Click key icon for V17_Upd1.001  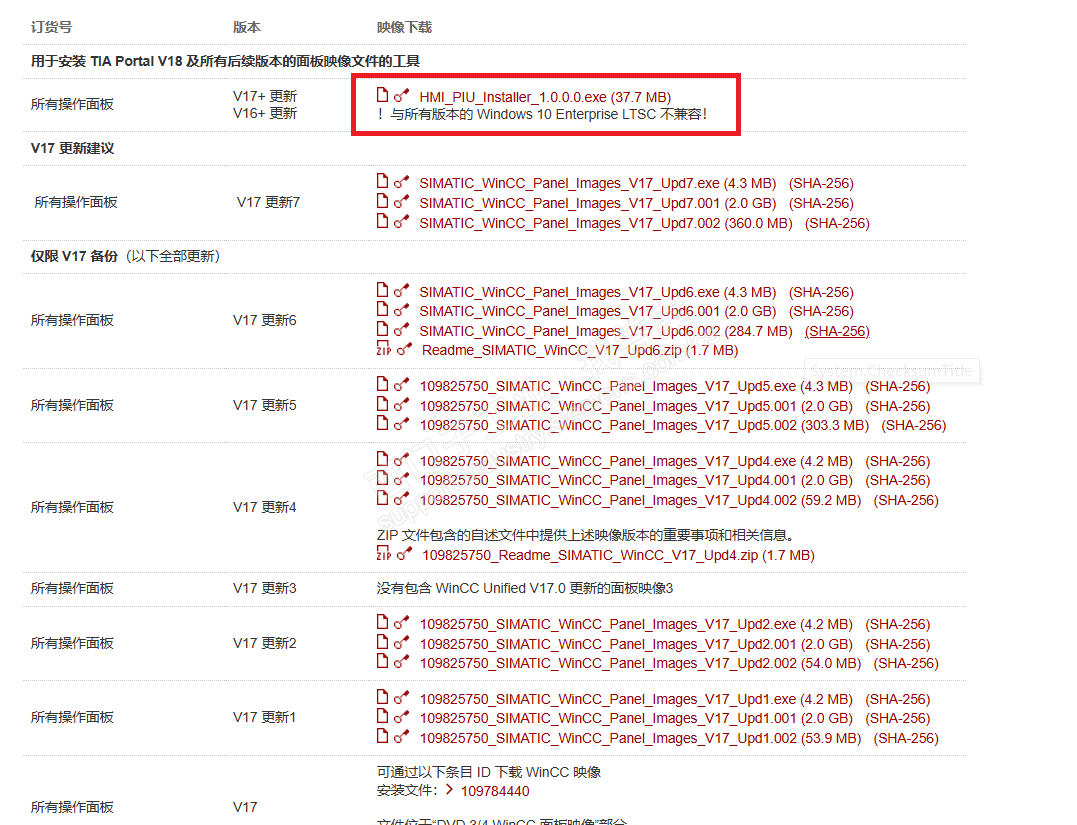pos(402,717)
